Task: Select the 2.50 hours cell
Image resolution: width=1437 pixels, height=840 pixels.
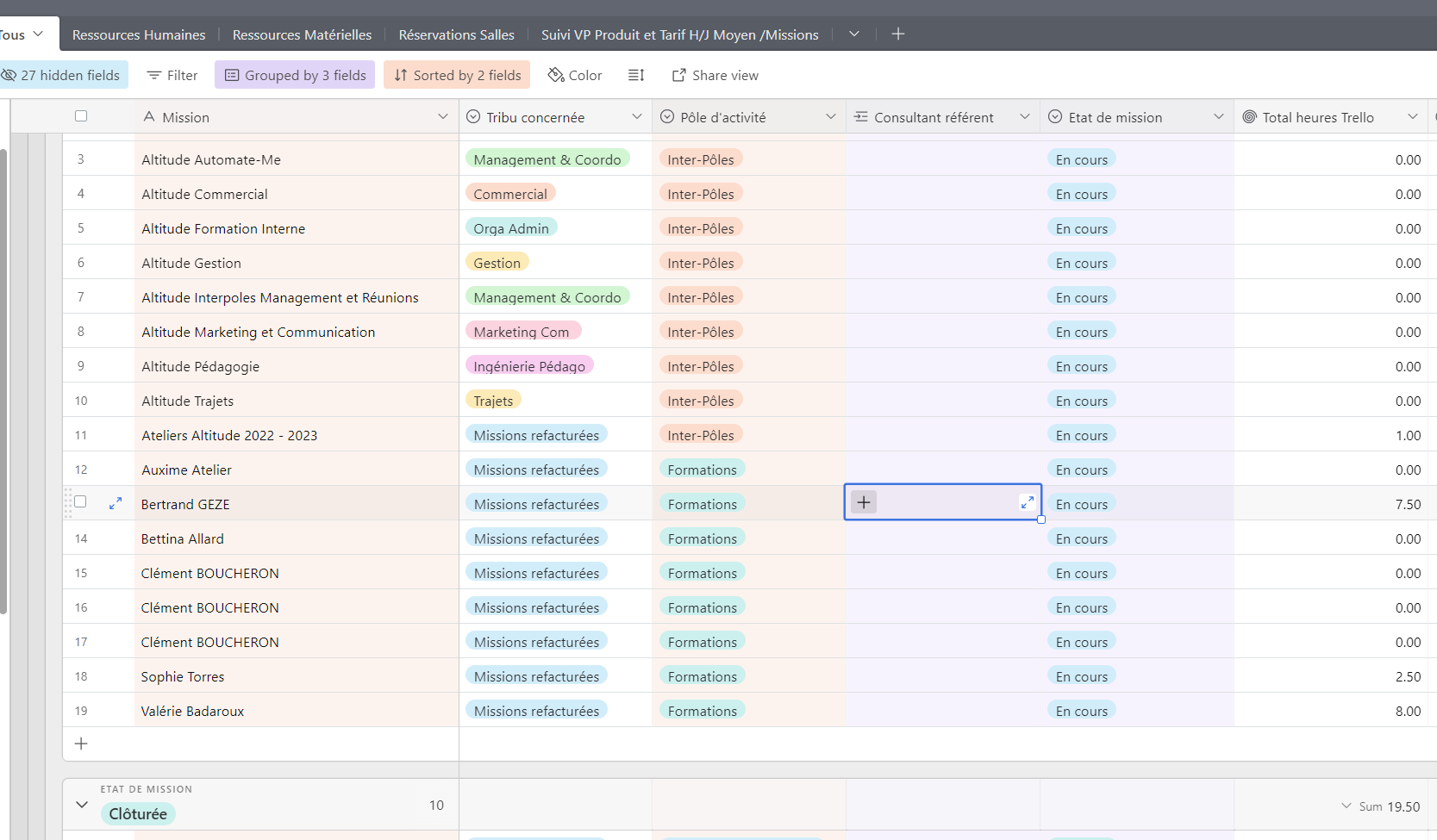Action: 1331,676
